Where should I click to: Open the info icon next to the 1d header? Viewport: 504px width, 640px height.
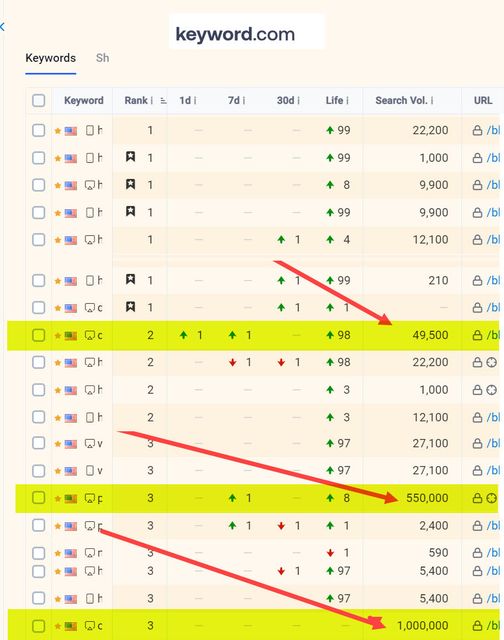point(195,100)
